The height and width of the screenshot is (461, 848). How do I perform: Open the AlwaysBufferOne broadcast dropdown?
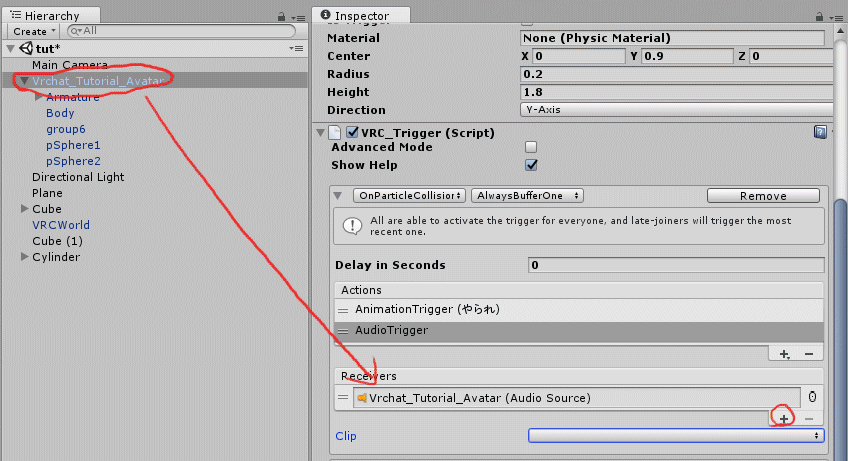527,196
